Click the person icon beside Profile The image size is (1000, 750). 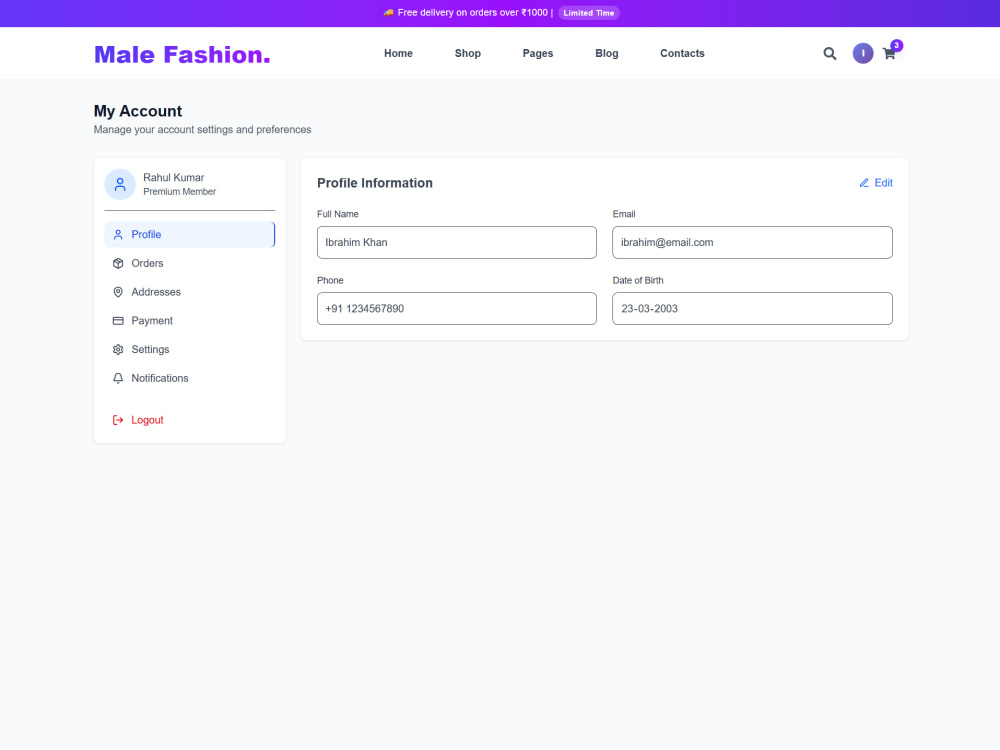[118, 235]
